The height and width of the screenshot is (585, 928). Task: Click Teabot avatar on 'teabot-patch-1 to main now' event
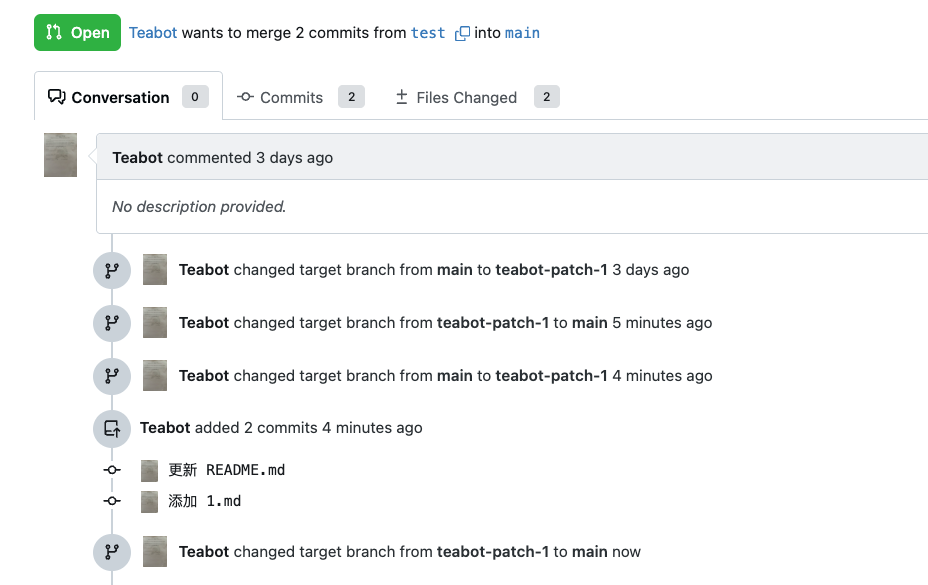pyautogui.click(x=155, y=552)
